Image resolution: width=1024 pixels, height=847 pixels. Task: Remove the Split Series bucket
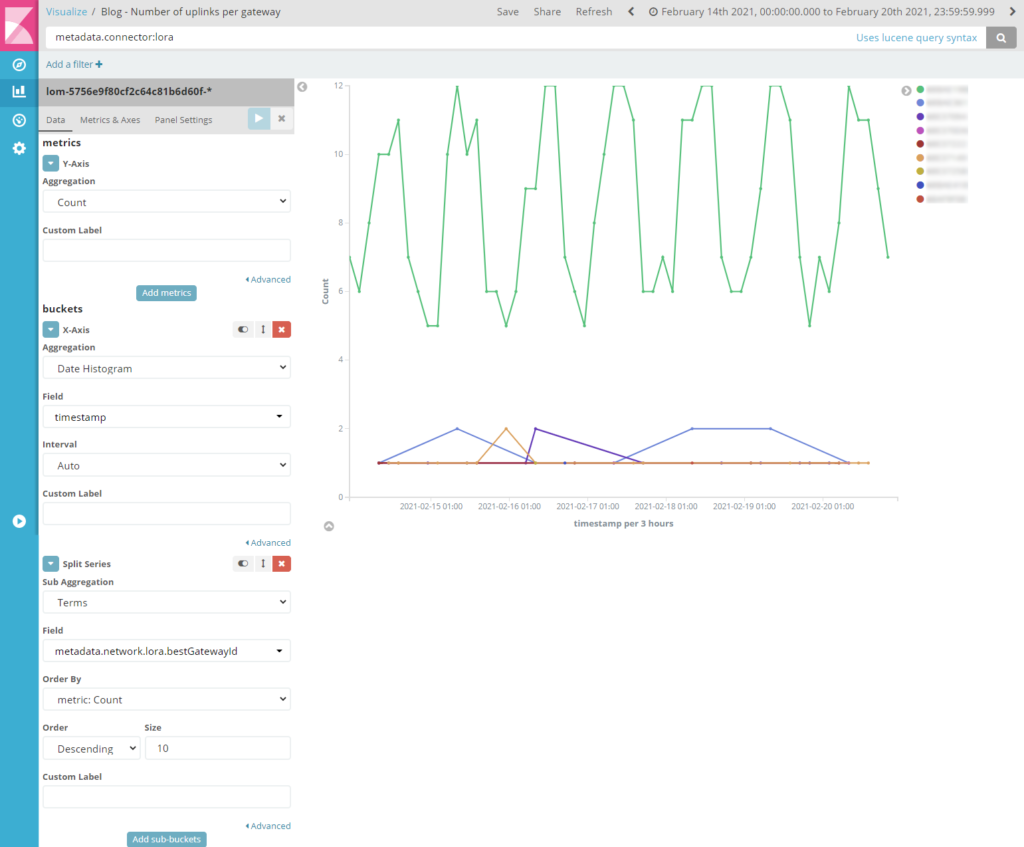(281, 564)
